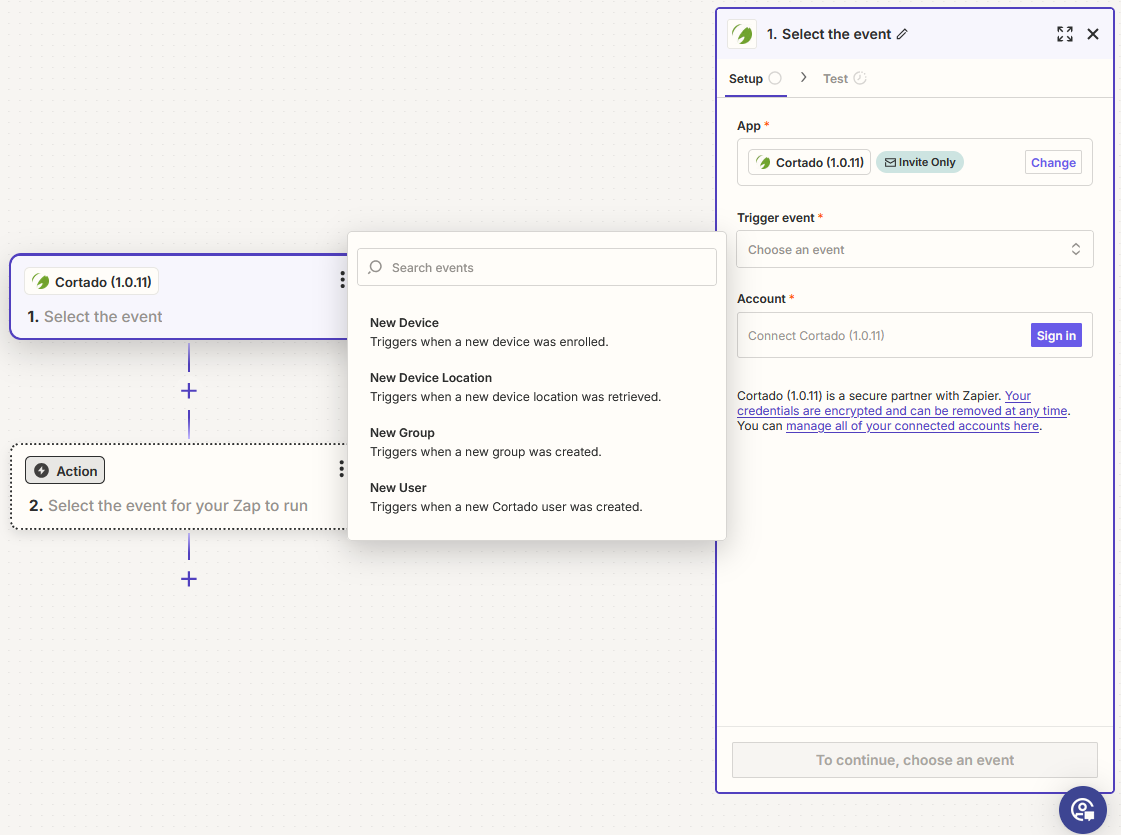
Task: Close the Select the event panel
Action: tap(1092, 34)
